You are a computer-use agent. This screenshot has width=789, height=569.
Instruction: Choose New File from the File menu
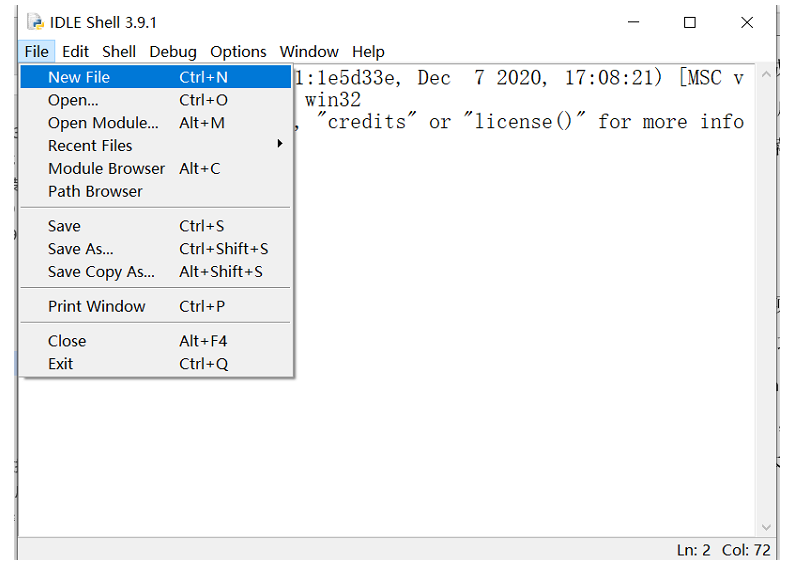(x=155, y=77)
